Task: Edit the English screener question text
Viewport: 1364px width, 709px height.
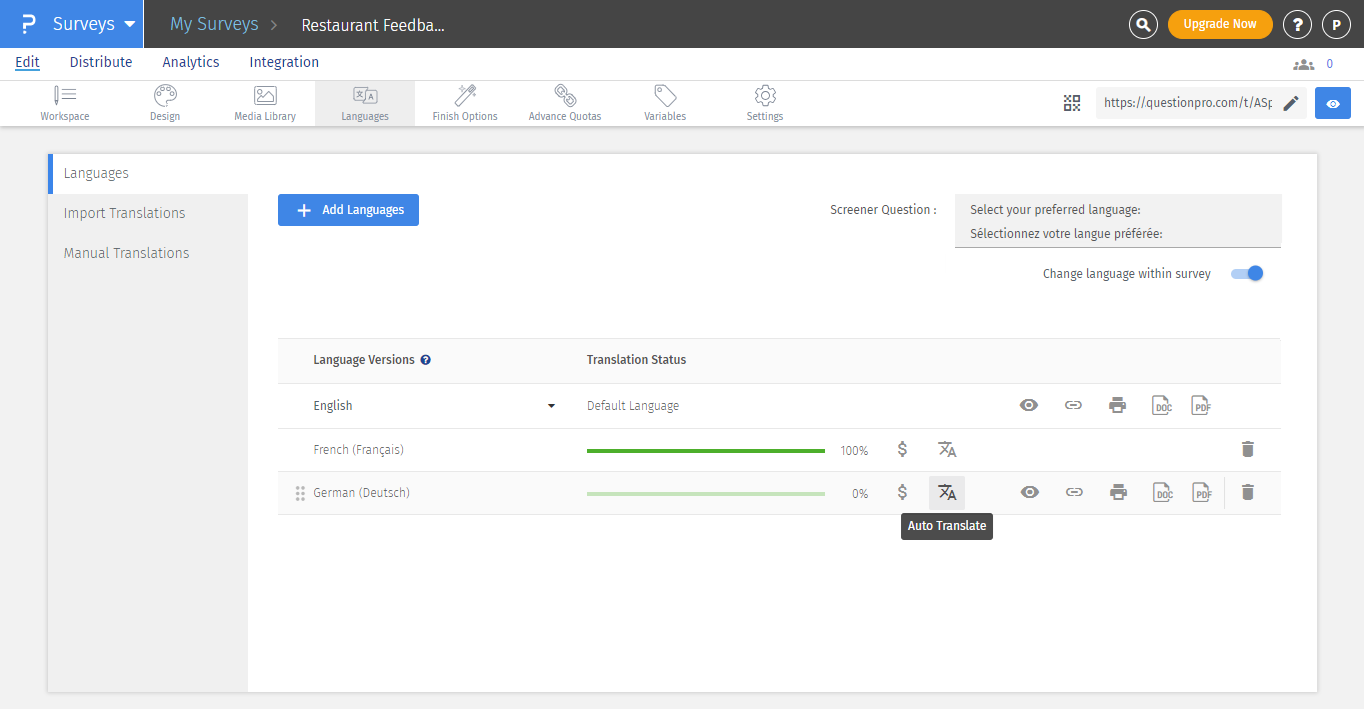Action: click(1055, 210)
